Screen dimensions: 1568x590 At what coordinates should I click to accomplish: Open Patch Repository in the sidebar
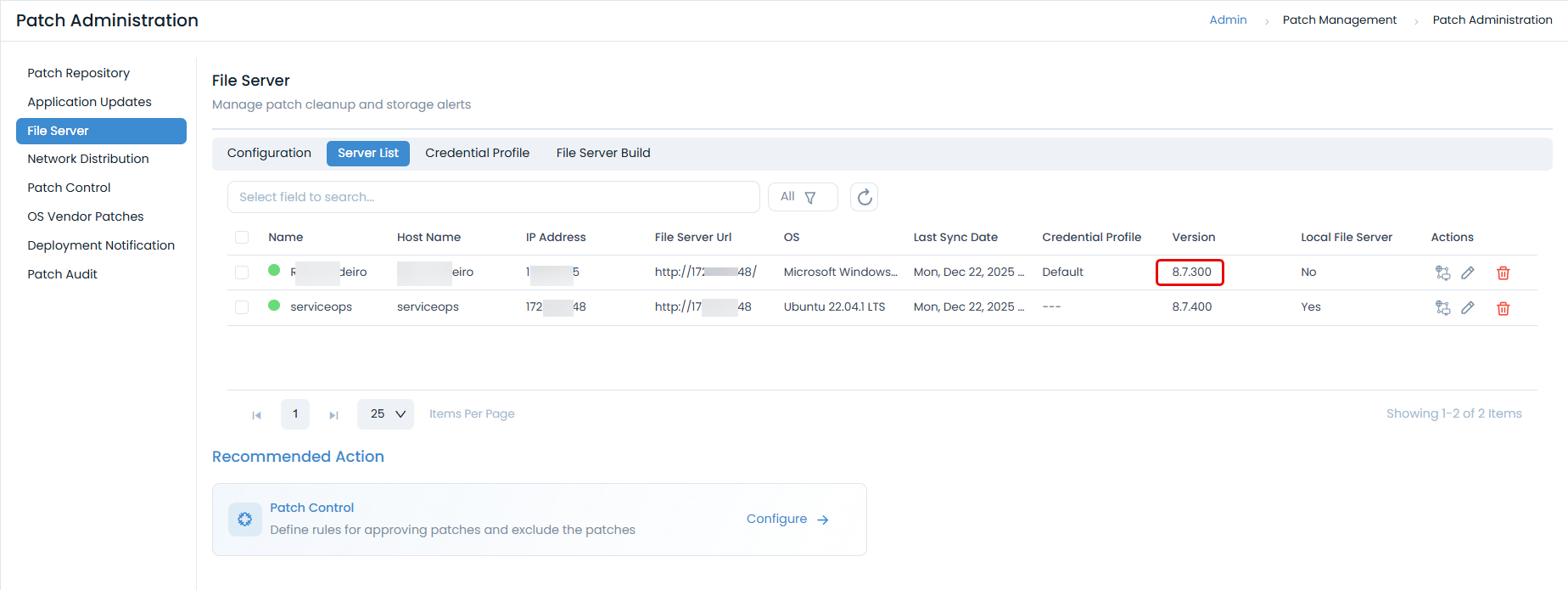coord(78,73)
